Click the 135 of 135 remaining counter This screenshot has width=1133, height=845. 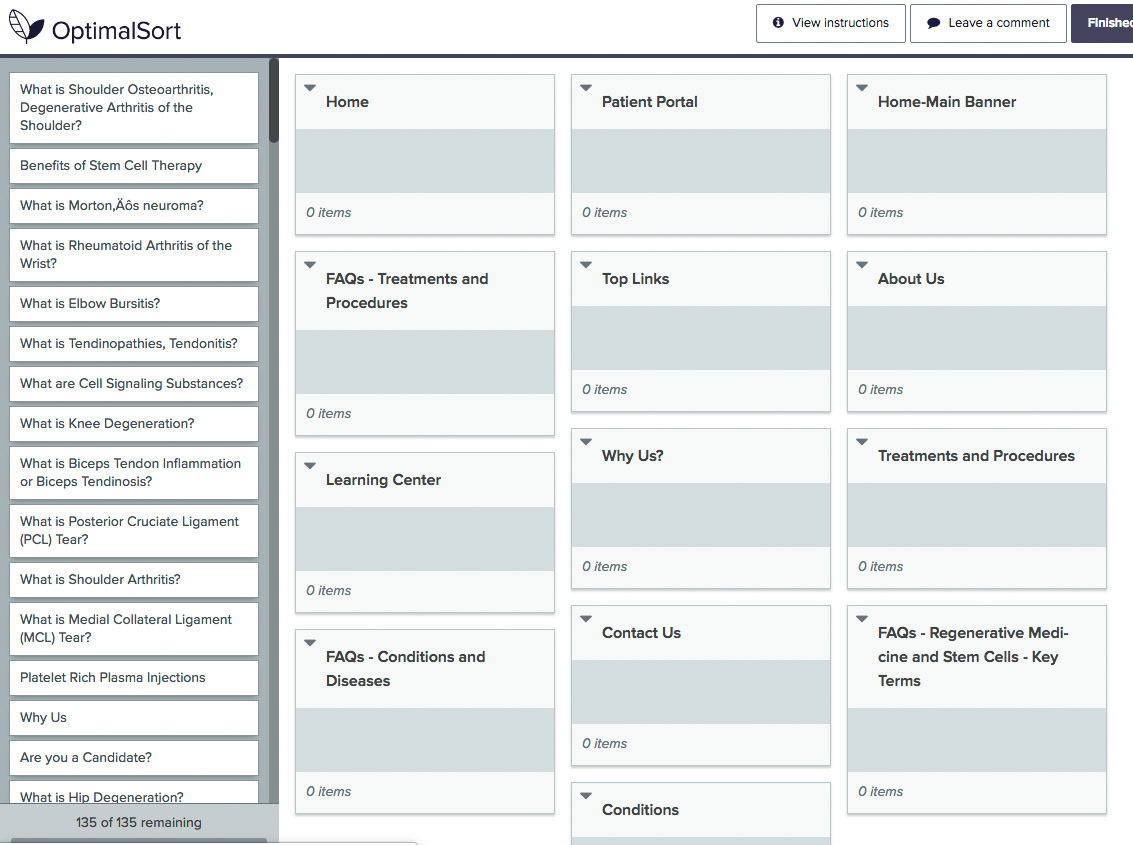pos(139,823)
